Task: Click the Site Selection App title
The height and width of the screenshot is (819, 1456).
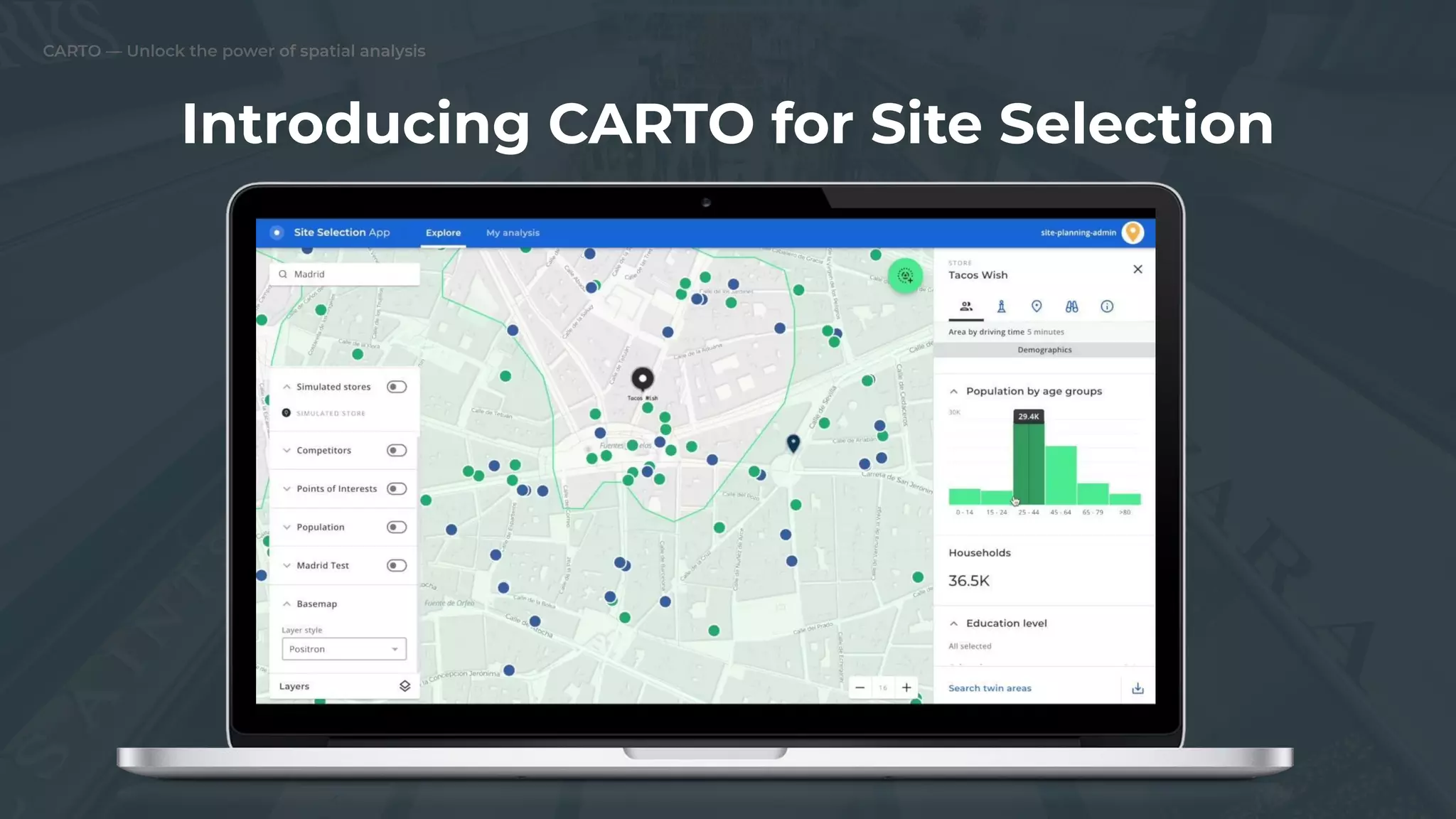Action: pos(342,232)
